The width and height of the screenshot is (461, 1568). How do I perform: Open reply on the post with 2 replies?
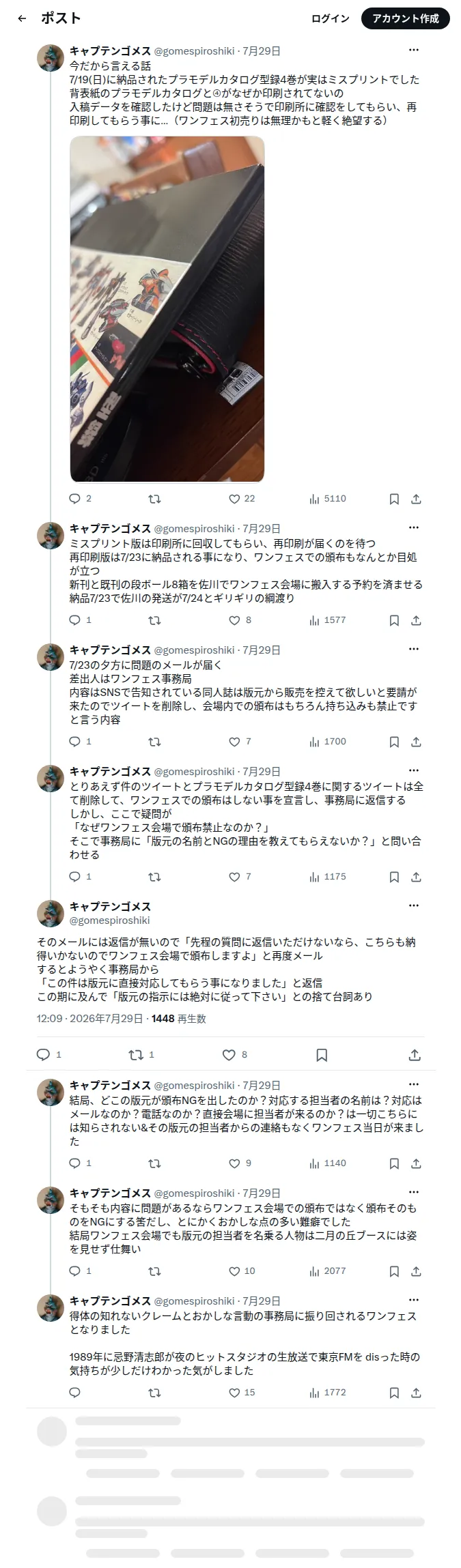(81, 499)
